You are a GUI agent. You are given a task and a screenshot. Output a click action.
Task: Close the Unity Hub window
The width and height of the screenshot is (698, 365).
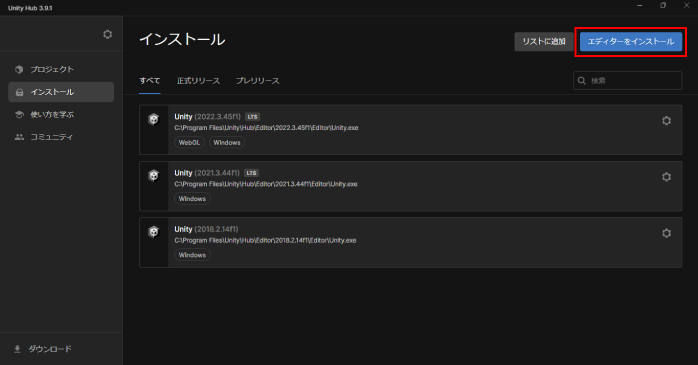click(x=686, y=5)
